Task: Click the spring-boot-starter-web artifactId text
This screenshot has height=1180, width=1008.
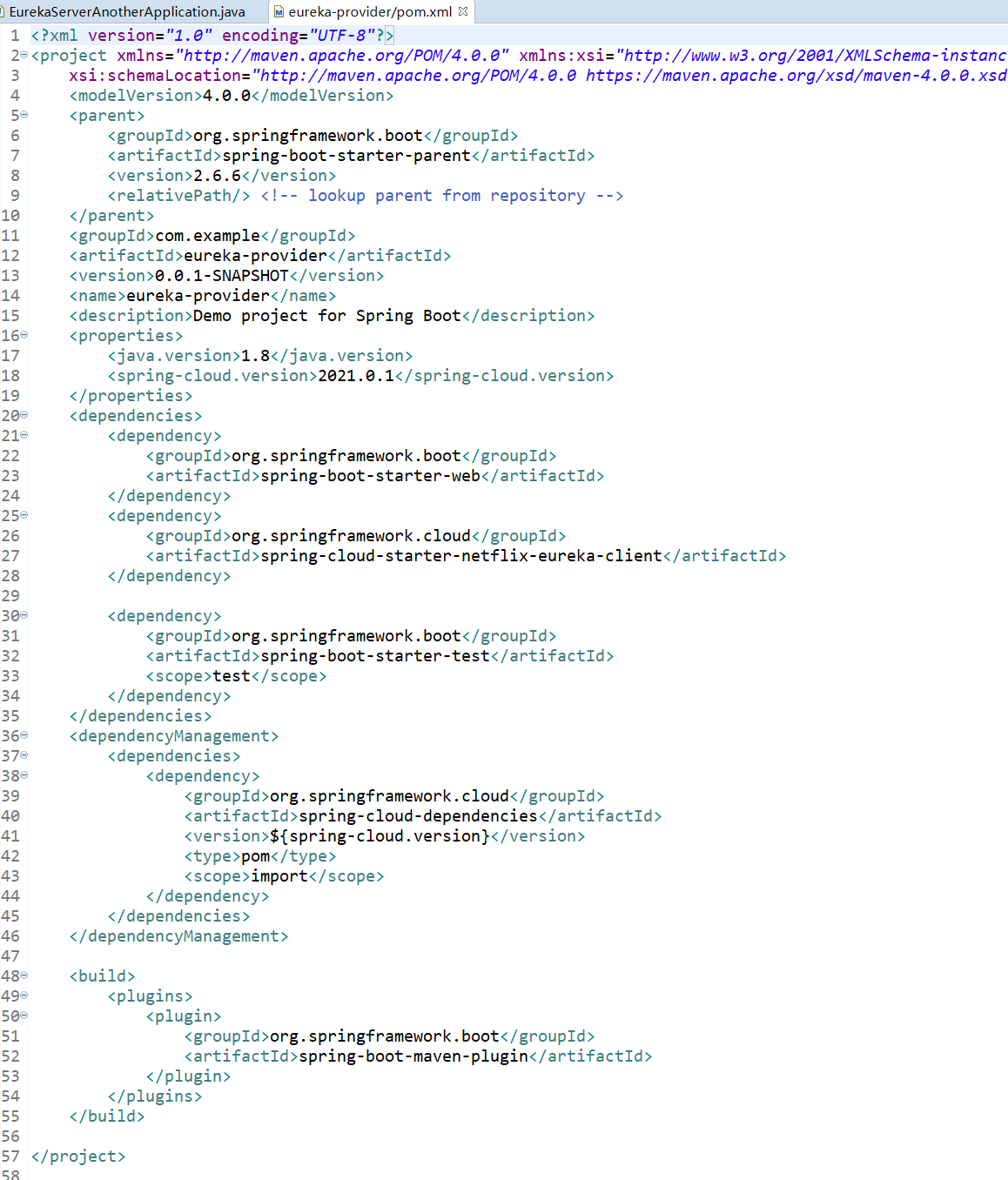Action: [x=370, y=476]
